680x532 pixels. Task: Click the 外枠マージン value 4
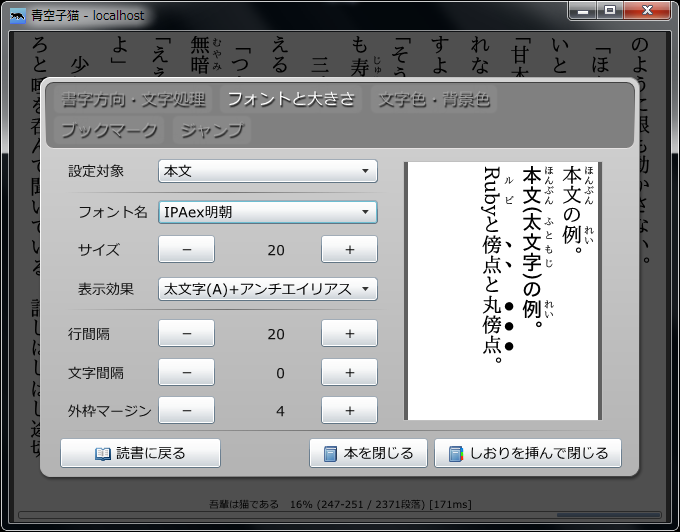click(280, 411)
